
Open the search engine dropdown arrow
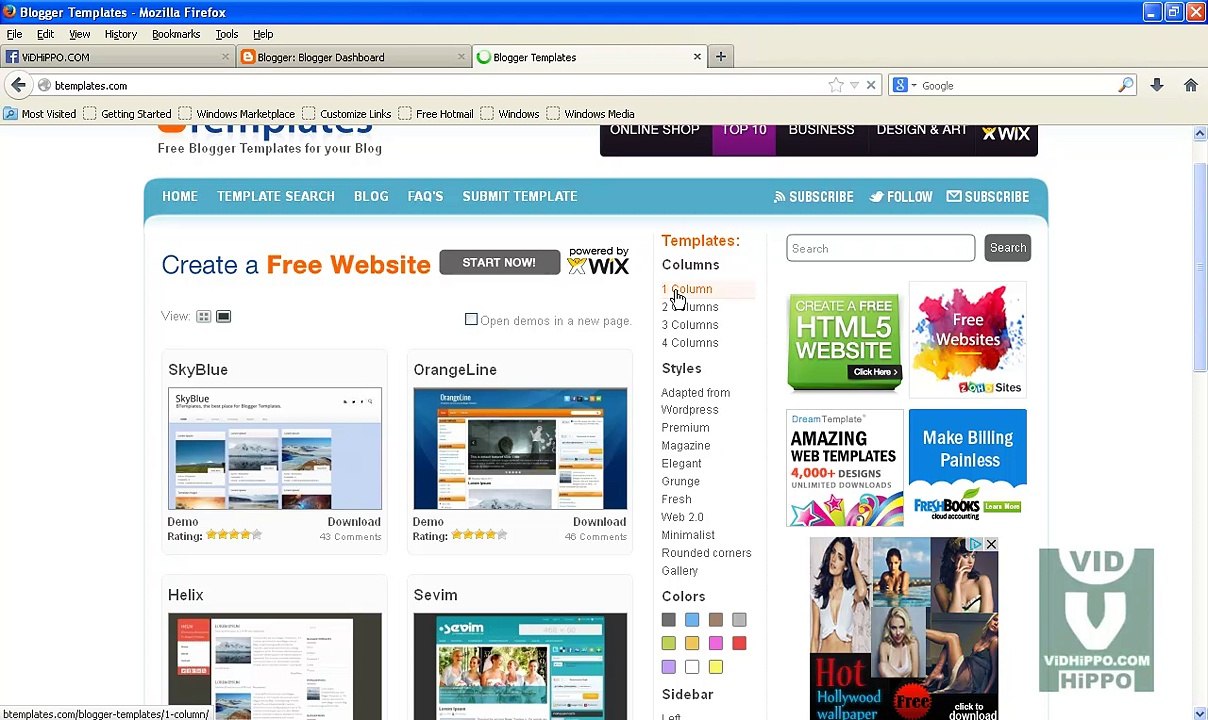click(x=914, y=86)
